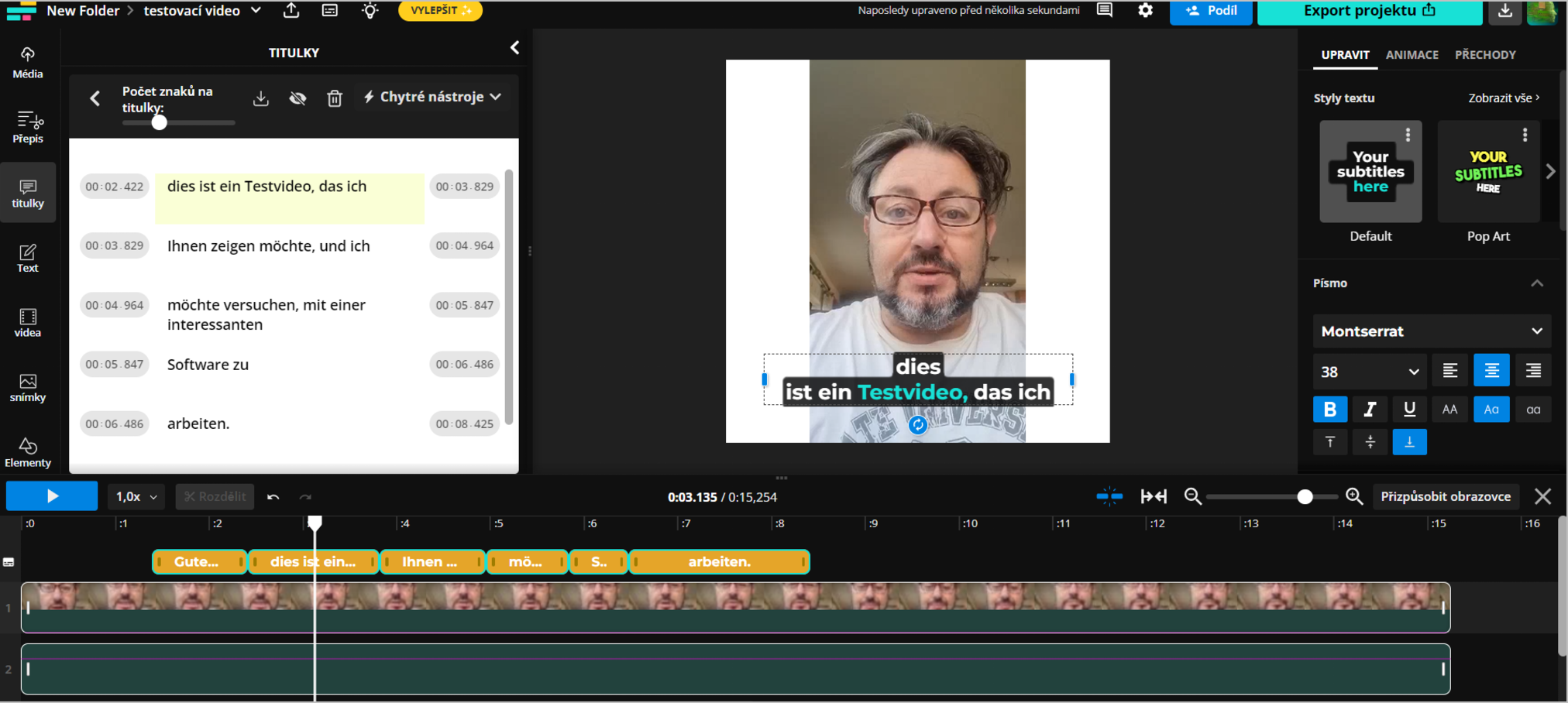Viewport: 1568px width, 703px height.
Task: Open the Elementy sidebar panel
Action: pos(28,453)
